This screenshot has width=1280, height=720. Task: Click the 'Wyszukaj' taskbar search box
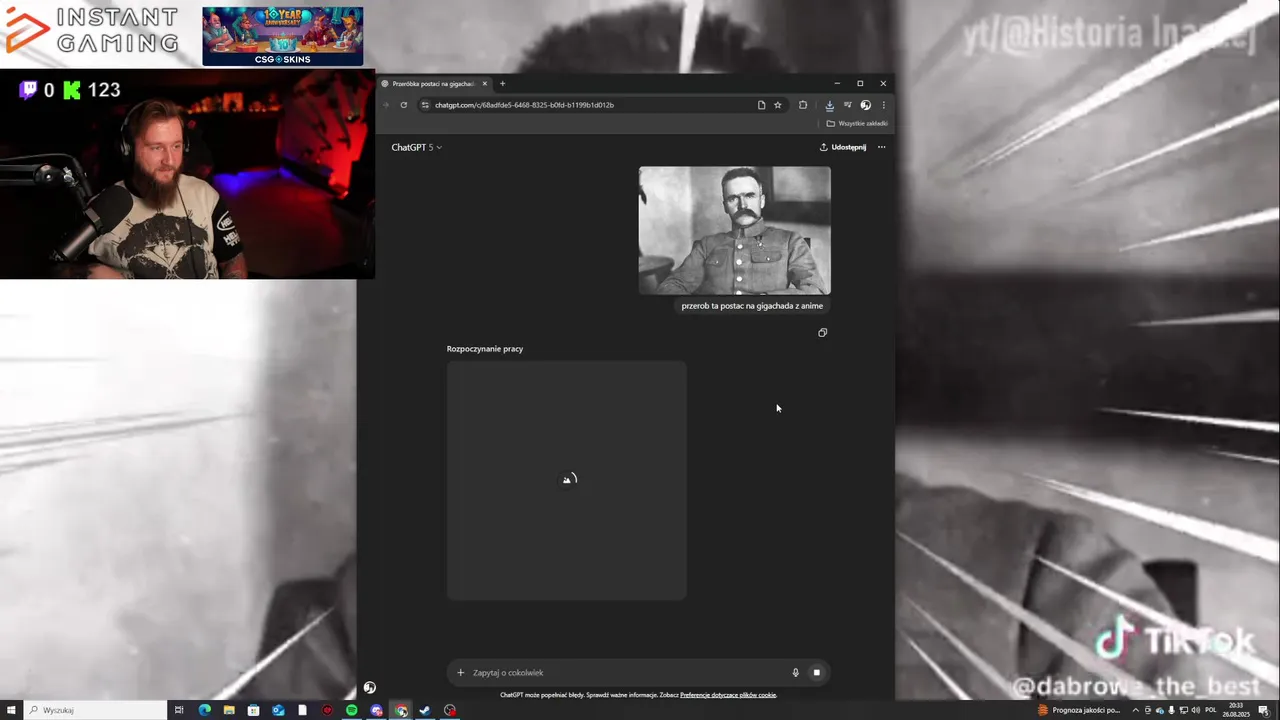[x=95, y=710]
